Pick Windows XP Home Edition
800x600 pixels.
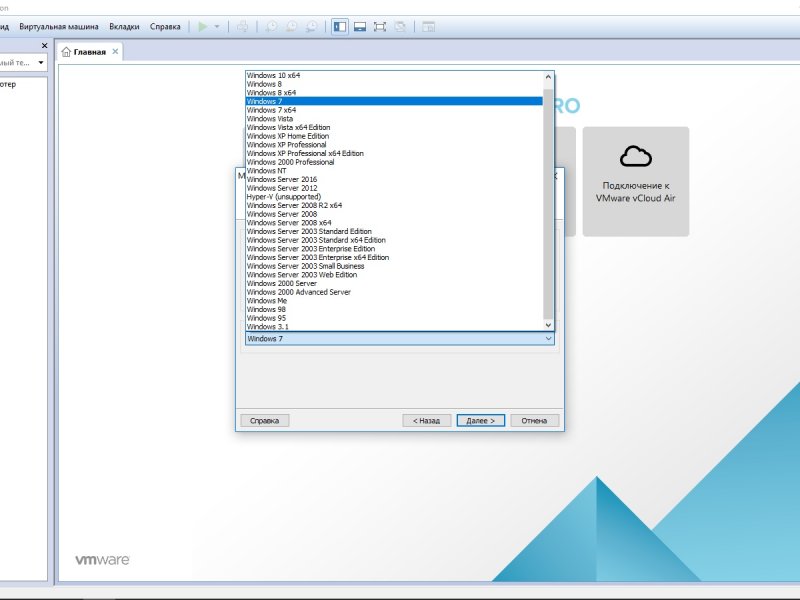394,136
